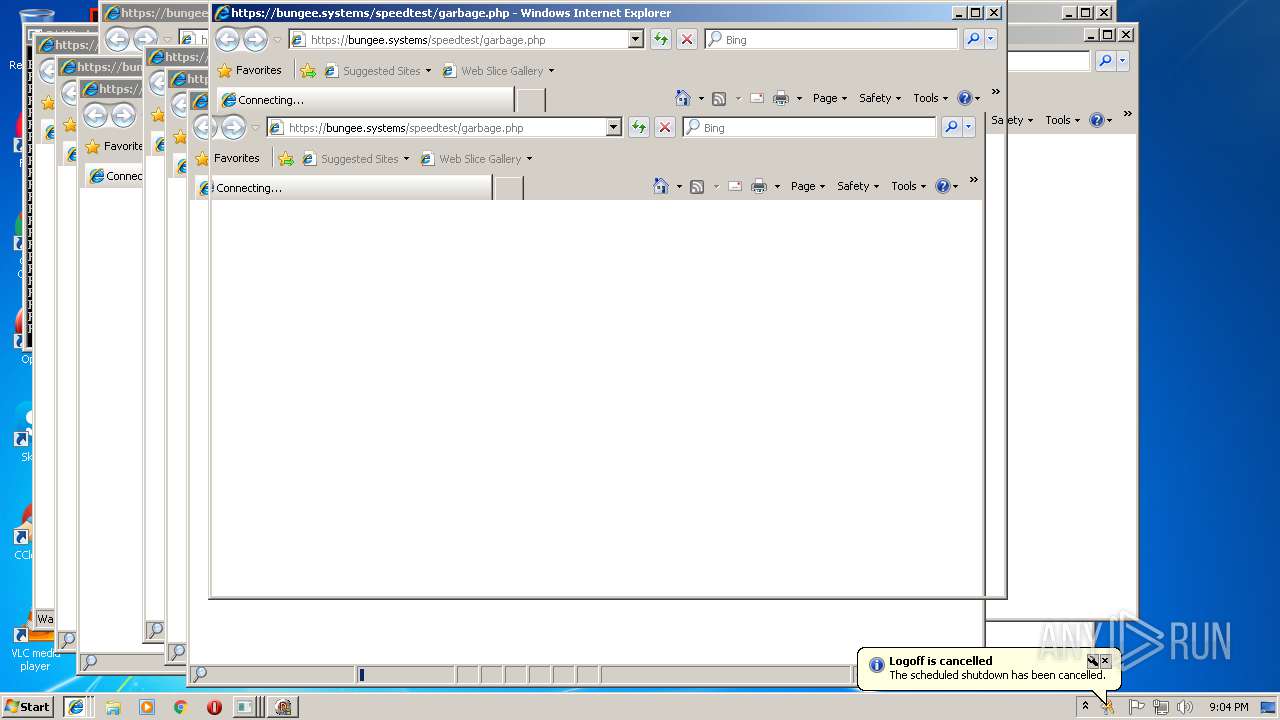Click Refresh icon in the titled front window
Image resolution: width=1280 pixels, height=720 pixels.
[660, 40]
